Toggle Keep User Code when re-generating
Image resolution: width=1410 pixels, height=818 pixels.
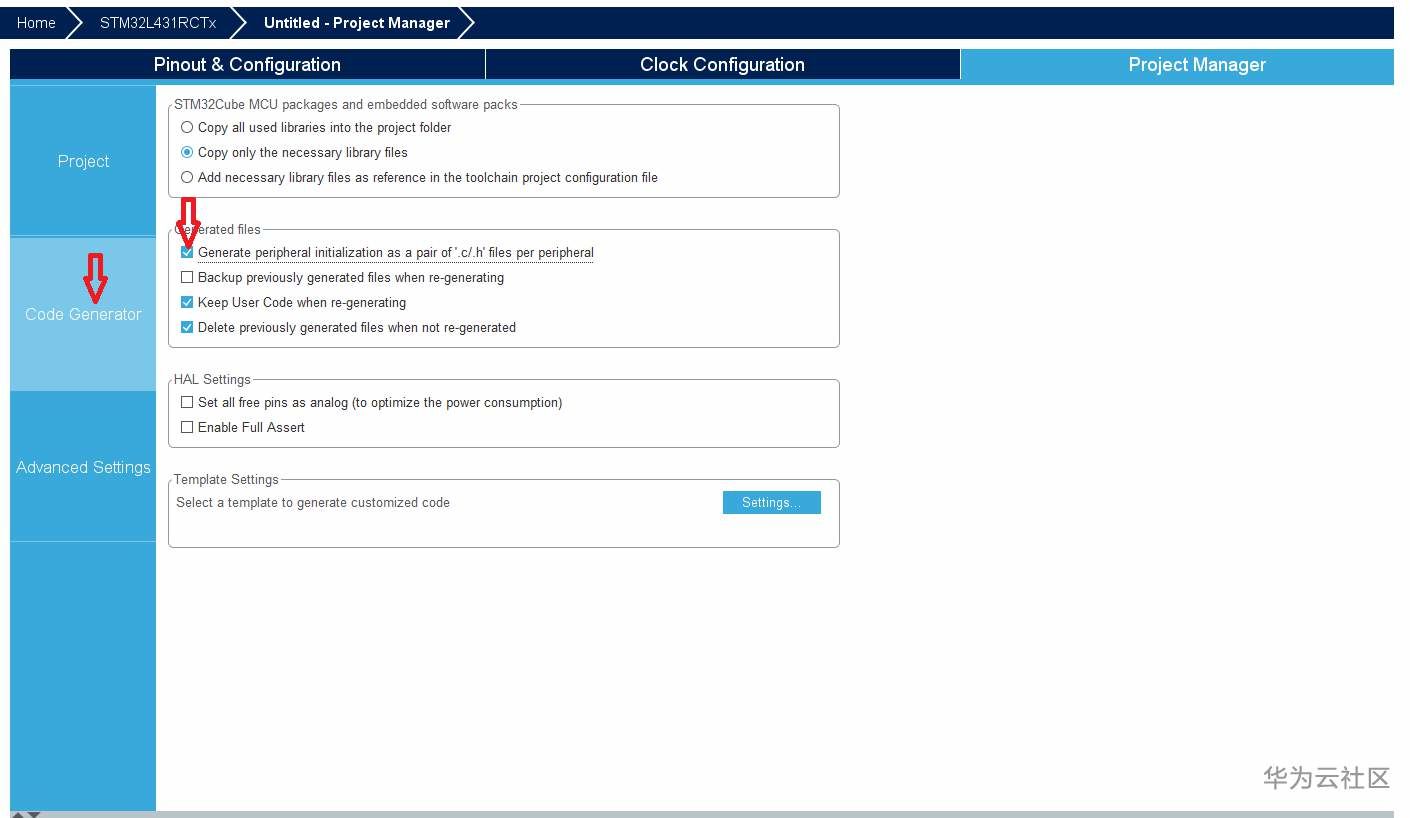coord(187,302)
